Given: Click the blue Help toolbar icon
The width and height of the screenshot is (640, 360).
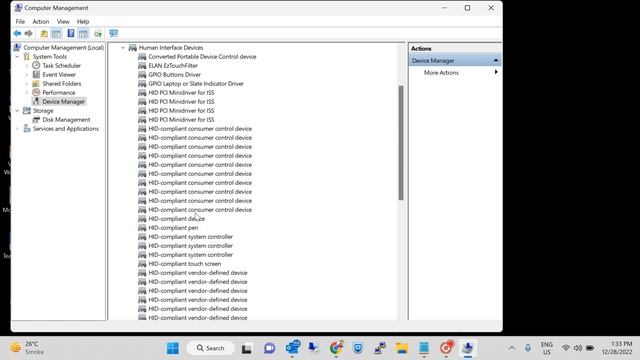Looking at the screenshot, I should [x=71, y=33].
